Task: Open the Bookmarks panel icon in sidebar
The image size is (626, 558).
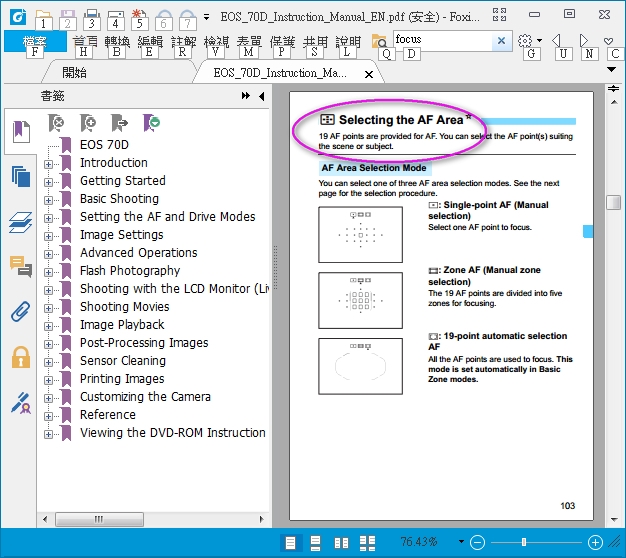Action: click(21, 131)
